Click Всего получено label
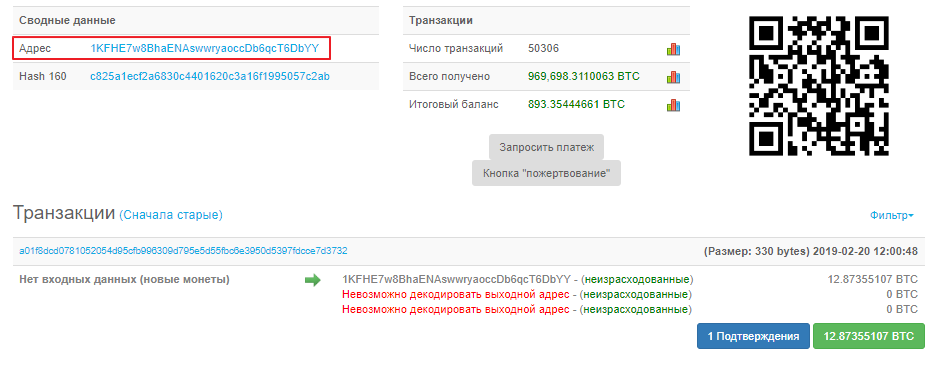Screen dimensions: 941x371 (449, 76)
